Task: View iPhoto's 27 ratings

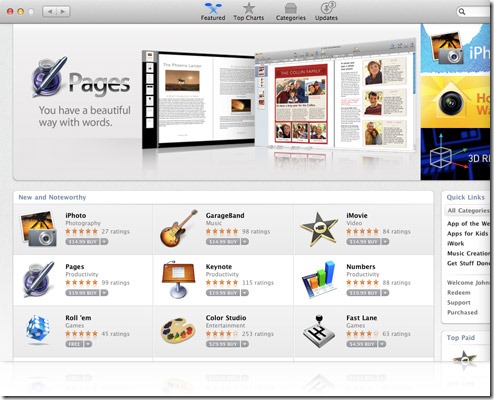Action: coord(115,231)
